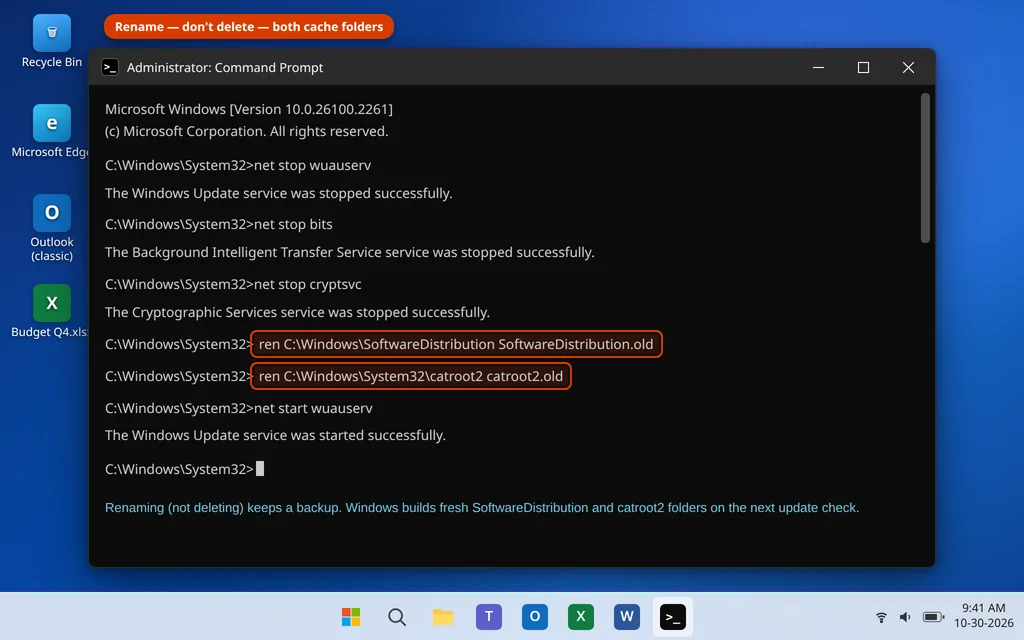This screenshot has height=640, width=1024.
Task: Click the 'ren C:\Windows\System32\catroot2' command
Action: [x=411, y=376]
